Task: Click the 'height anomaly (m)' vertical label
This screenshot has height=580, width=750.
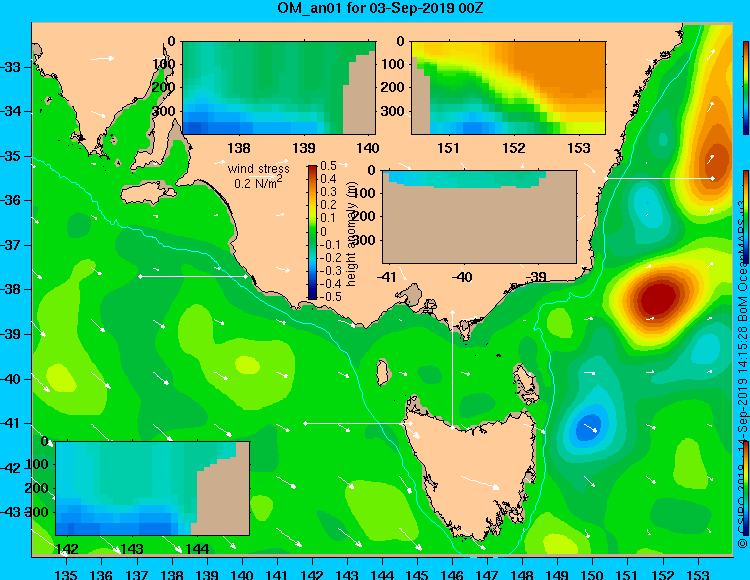Action: 352,234
